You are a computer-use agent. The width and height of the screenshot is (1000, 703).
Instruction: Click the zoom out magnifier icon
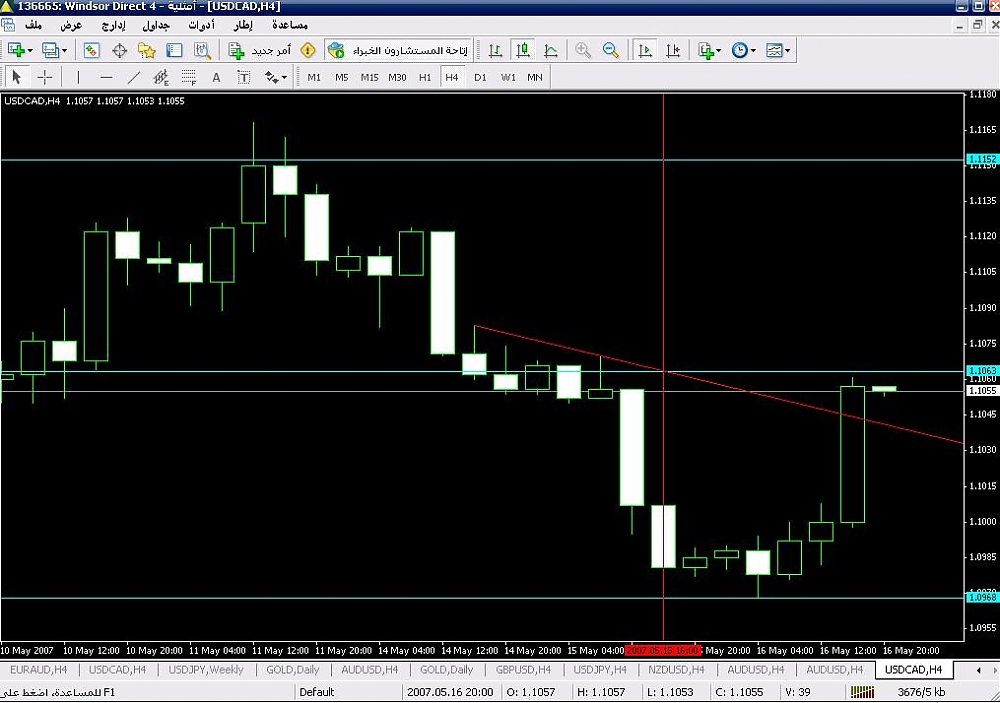(610, 50)
